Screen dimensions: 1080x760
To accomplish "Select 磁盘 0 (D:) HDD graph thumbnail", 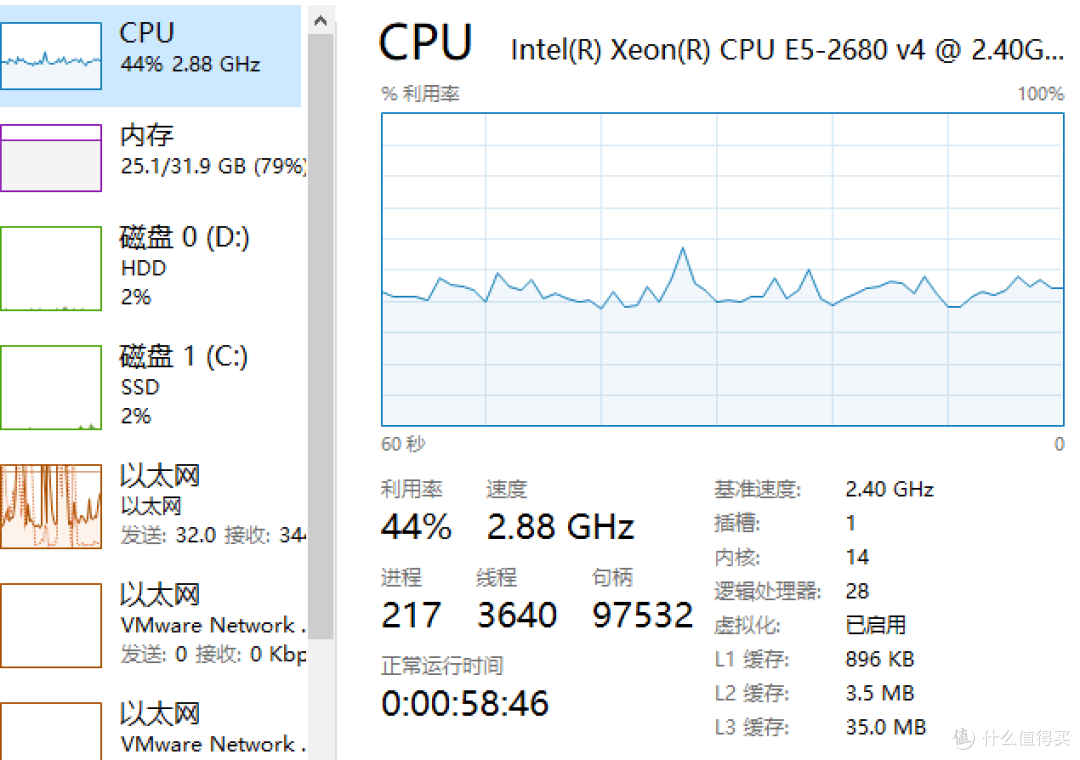I will (51, 269).
